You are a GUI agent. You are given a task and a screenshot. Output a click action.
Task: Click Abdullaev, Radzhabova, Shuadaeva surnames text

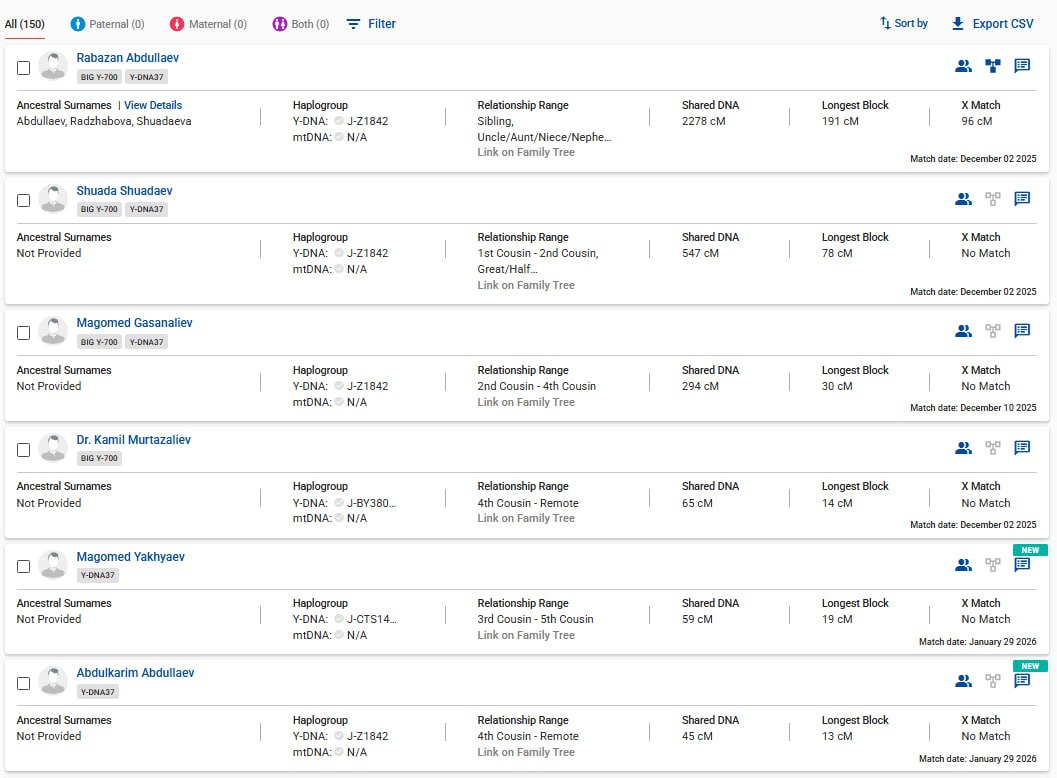(x=104, y=121)
